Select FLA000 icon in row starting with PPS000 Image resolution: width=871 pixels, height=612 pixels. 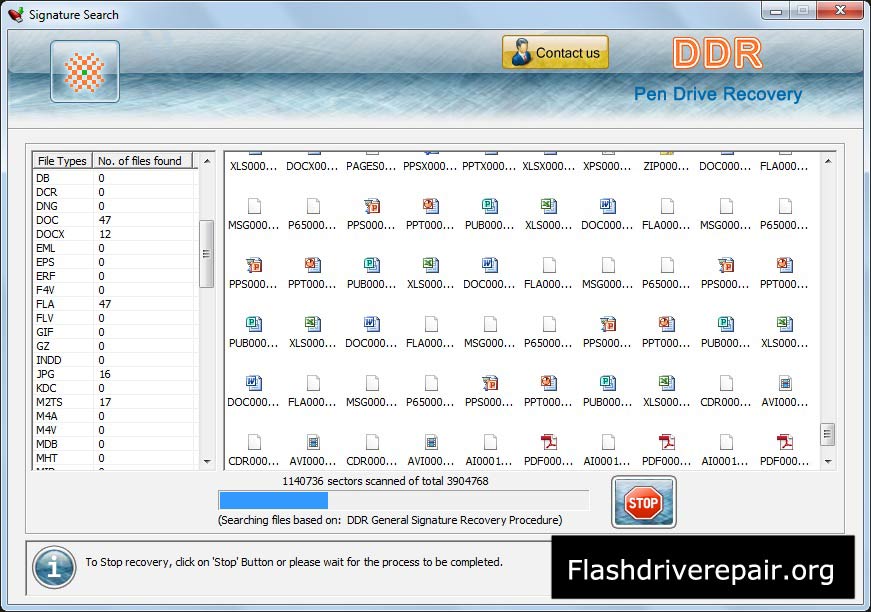tap(549, 265)
